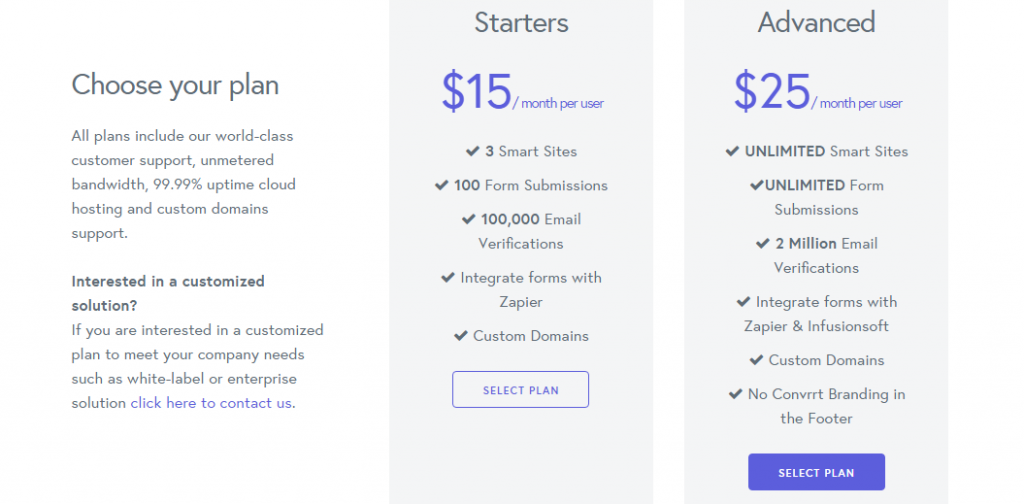
Task: Click checkmark icon beside 3 Smart Sites
Action: [472, 151]
